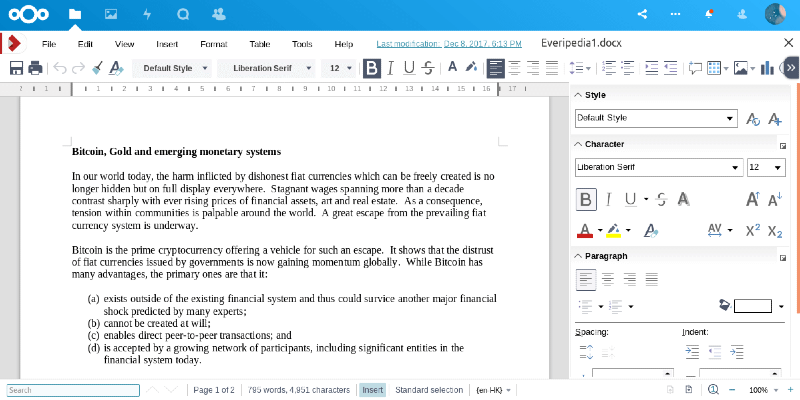Click the Subscript icon in the sidebar
800x400 pixels.
tap(775, 230)
